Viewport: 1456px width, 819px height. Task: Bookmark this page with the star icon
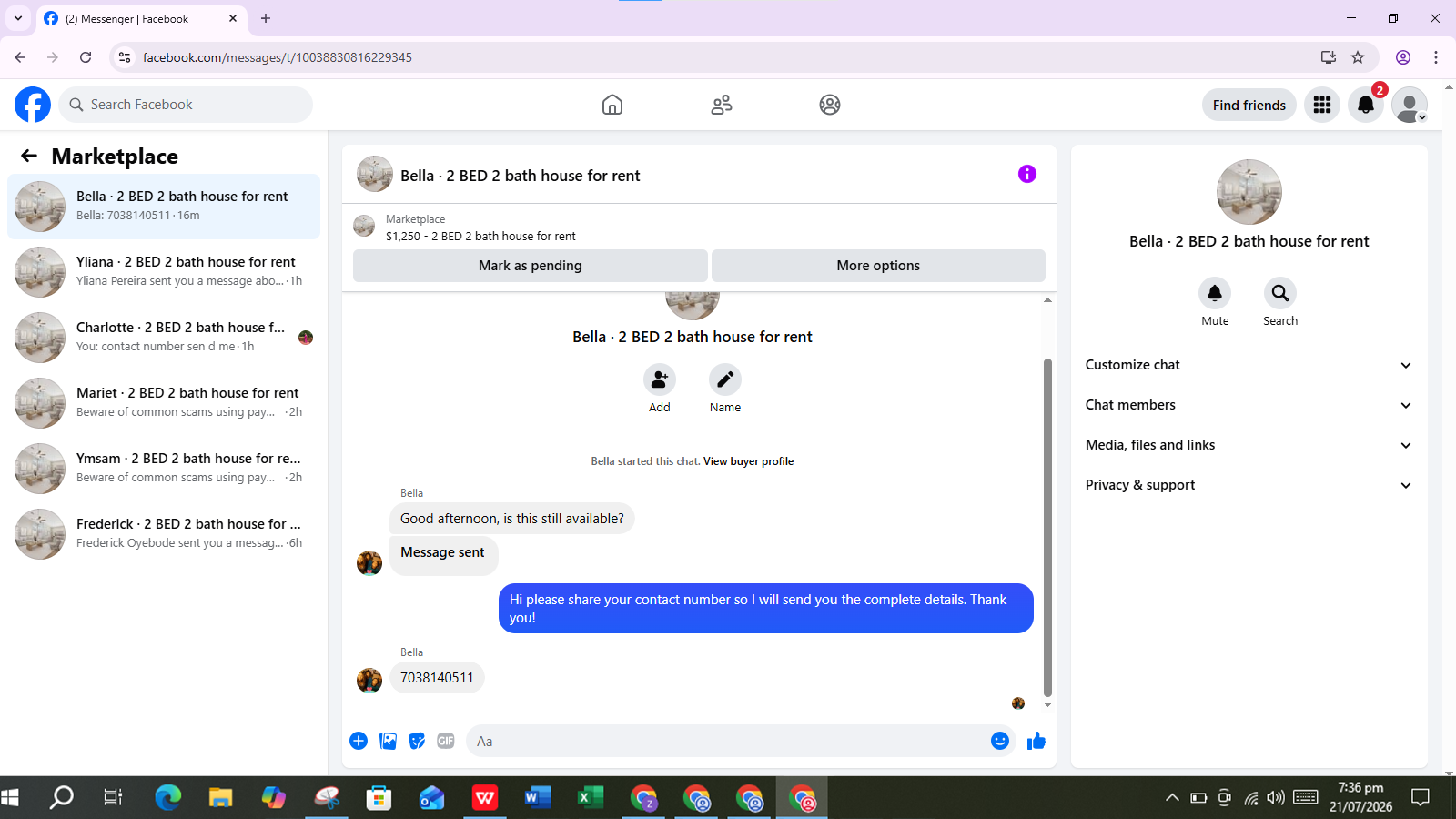1358,57
